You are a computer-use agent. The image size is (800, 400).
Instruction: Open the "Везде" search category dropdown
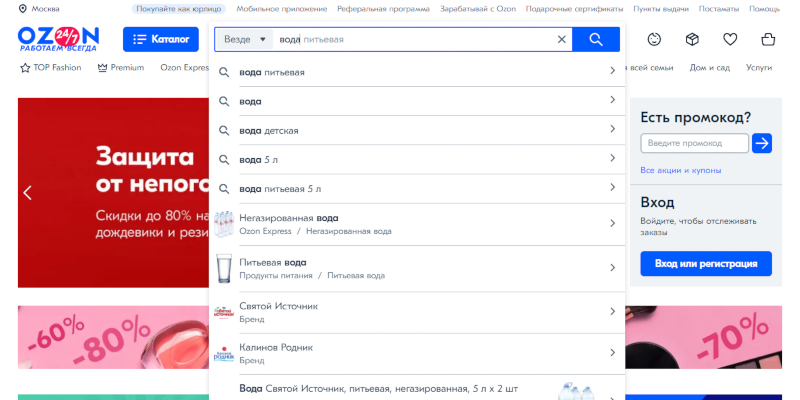(x=246, y=40)
